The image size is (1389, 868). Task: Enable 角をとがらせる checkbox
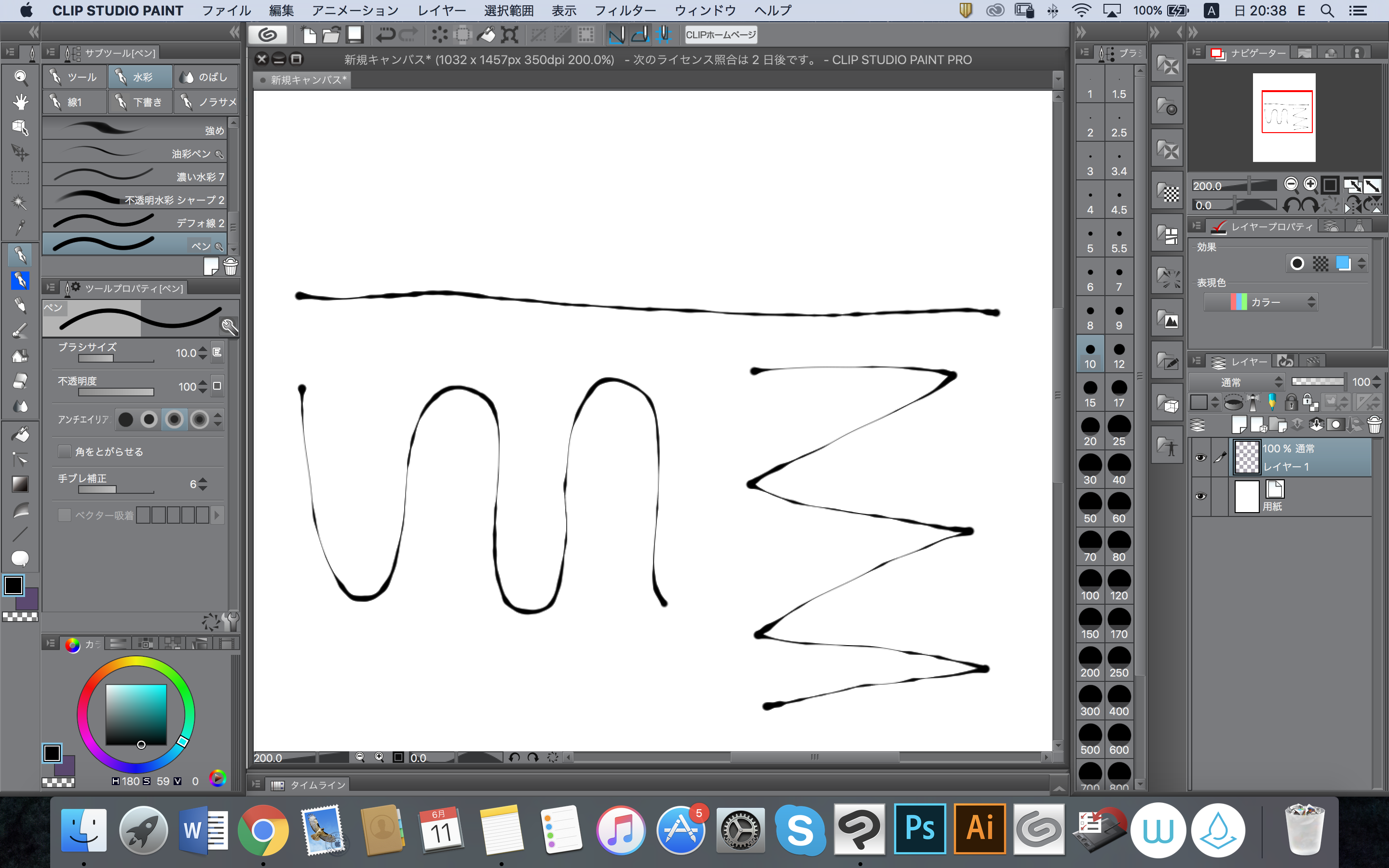click(x=65, y=452)
